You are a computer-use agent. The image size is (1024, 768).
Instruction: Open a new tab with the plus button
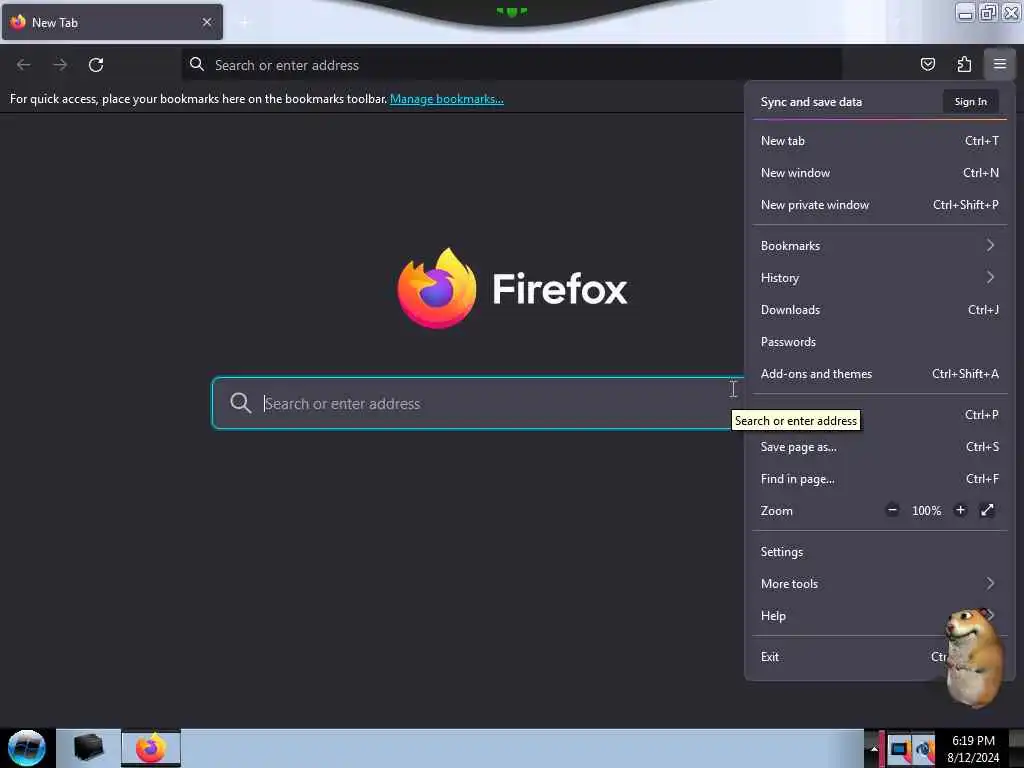(244, 22)
